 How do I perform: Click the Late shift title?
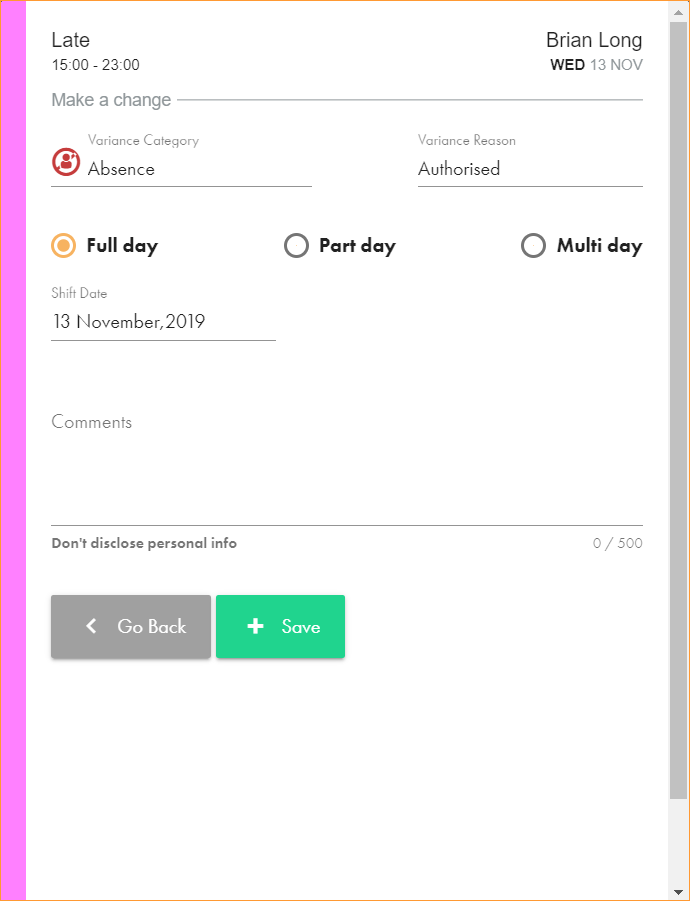pyautogui.click(x=71, y=40)
